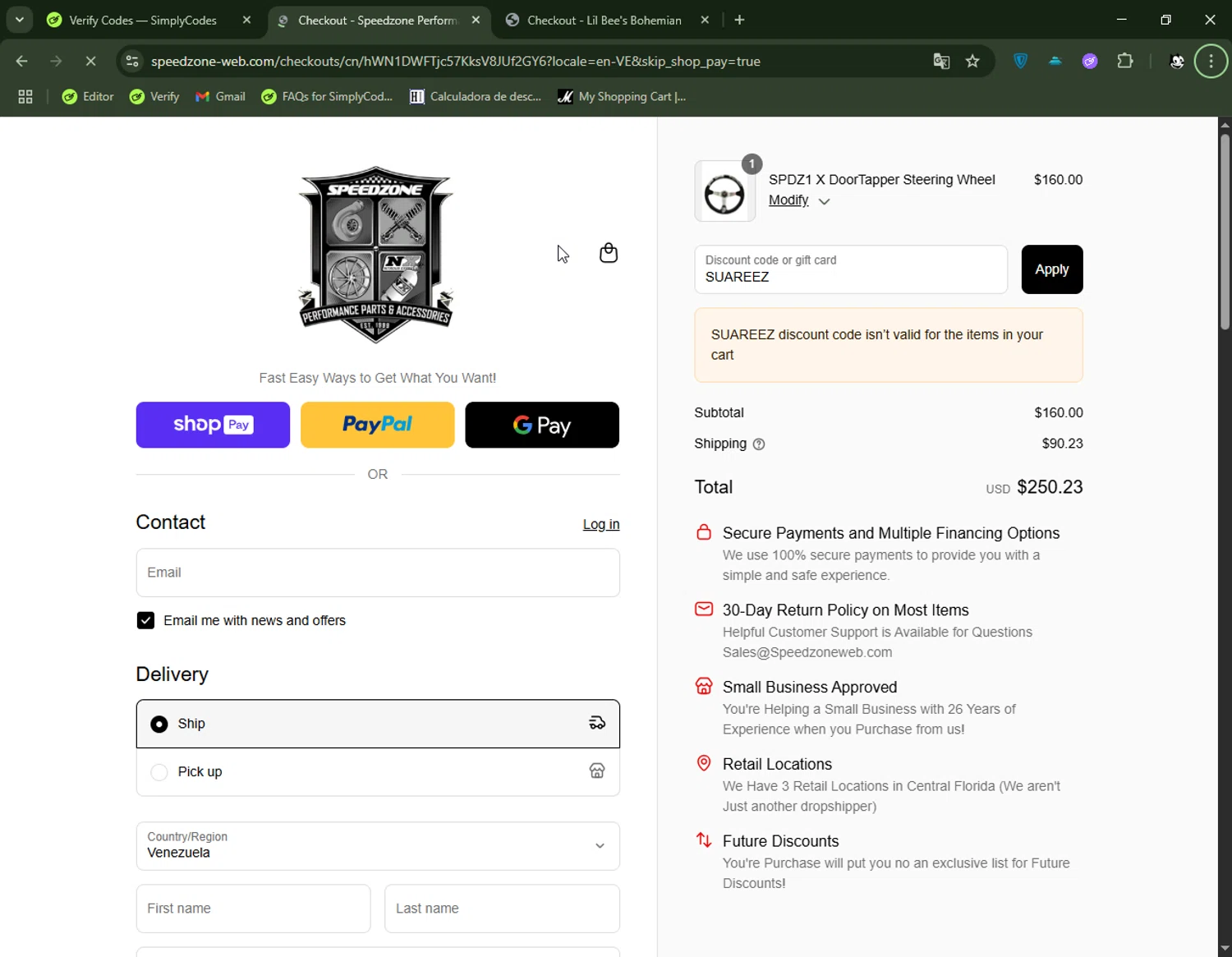
Task: Open the blue shield extension icon
Action: (x=1020, y=61)
